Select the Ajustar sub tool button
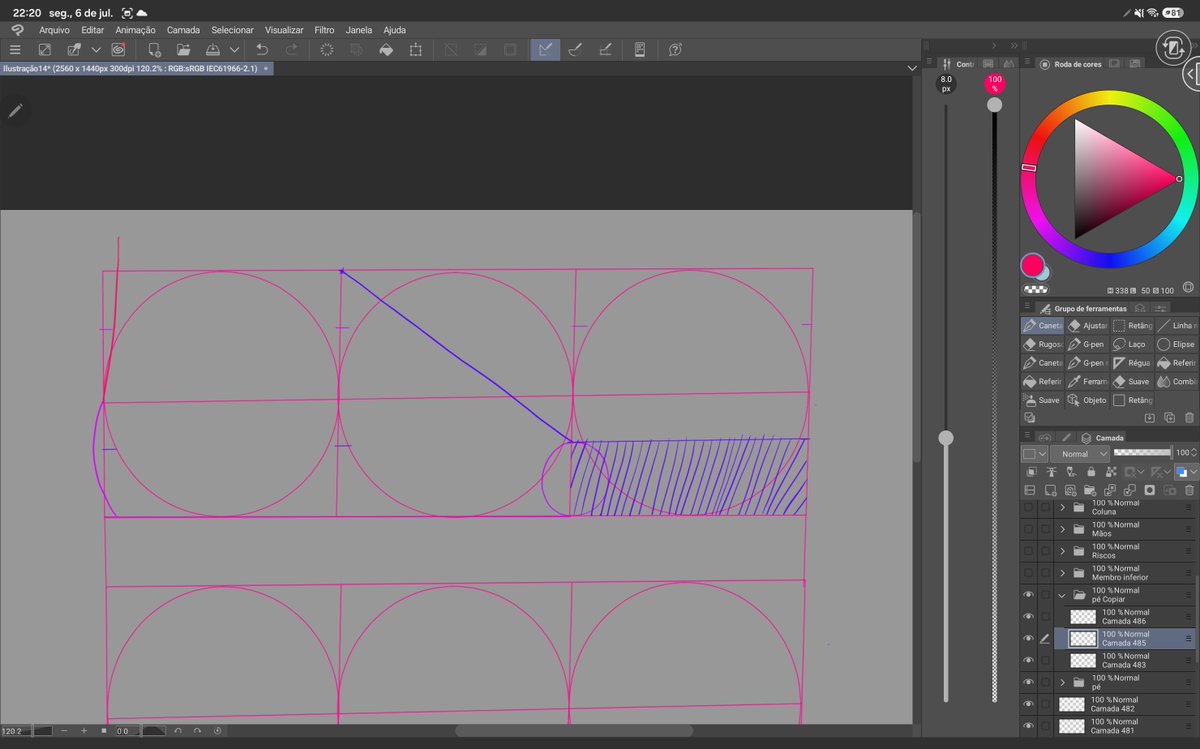The width and height of the screenshot is (1200, 749). (x=1088, y=326)
